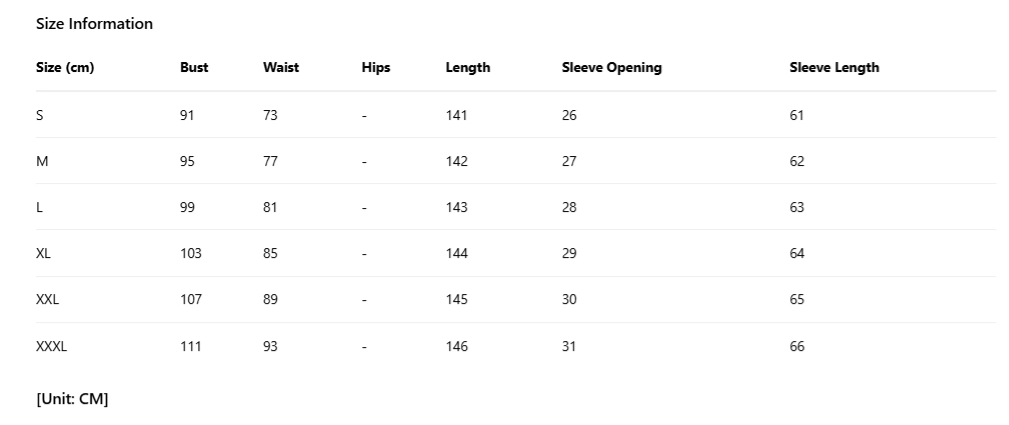Click the bust value 99 for size L
Image resolution: width=1009 pixels, height=425 pixels.
point(187,208)
